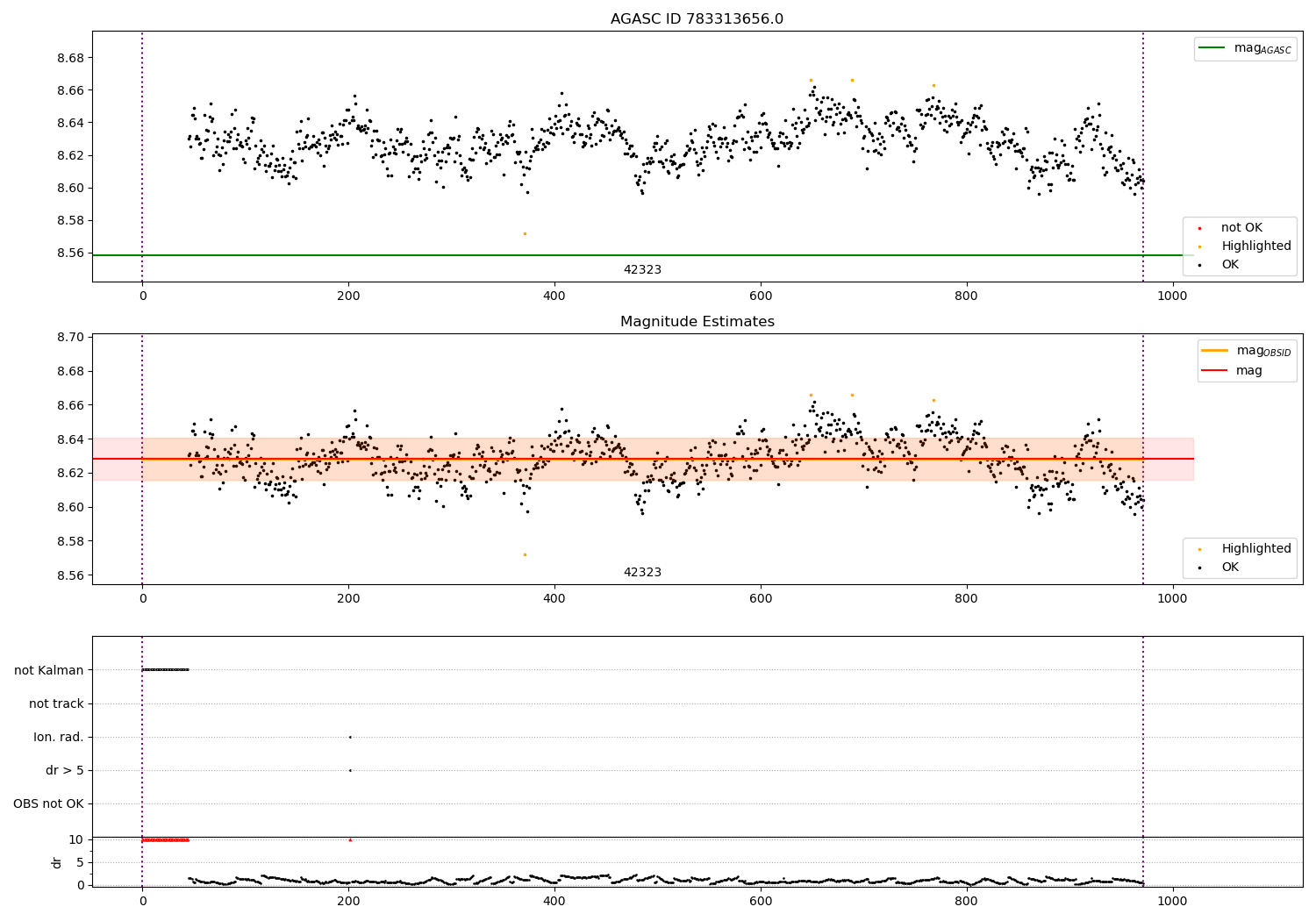Click the '1000' x-tick below the top plot

pos(1172,296)
